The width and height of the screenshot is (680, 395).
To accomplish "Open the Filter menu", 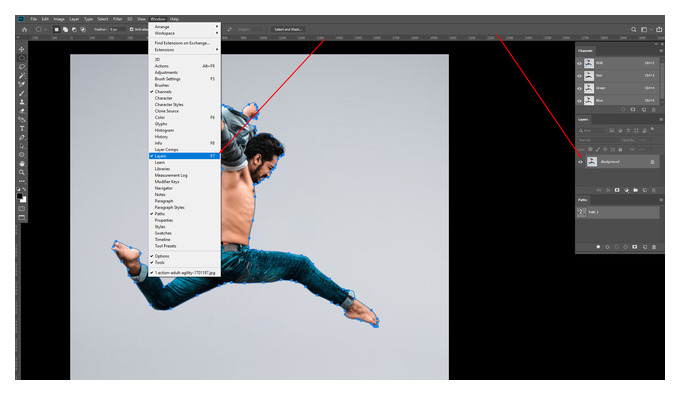I will pos(118,19).
